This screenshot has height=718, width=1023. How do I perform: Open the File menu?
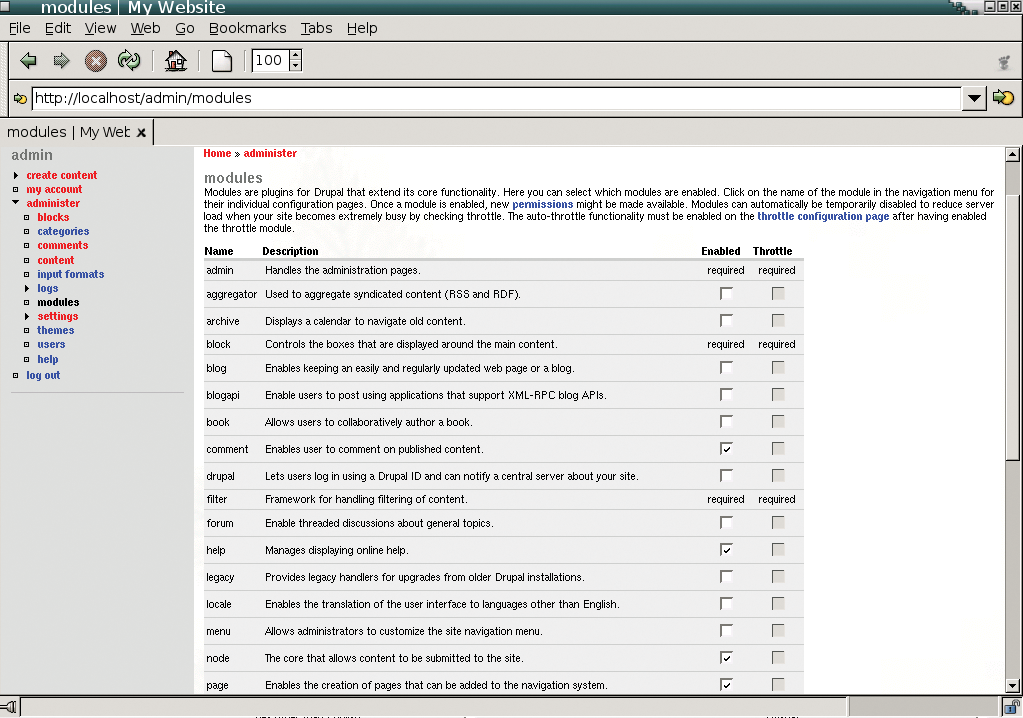tap(20, 28)
